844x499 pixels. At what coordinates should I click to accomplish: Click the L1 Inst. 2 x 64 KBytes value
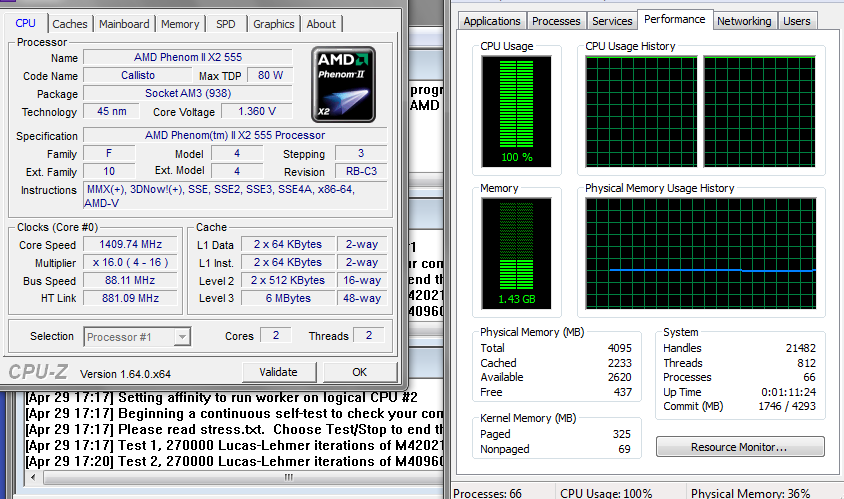click(288, 263)
